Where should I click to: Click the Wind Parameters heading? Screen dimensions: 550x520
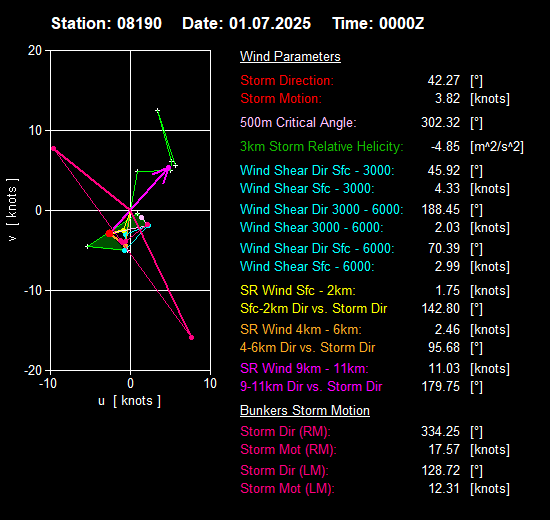pyautogui.click(x=290, y=56)
